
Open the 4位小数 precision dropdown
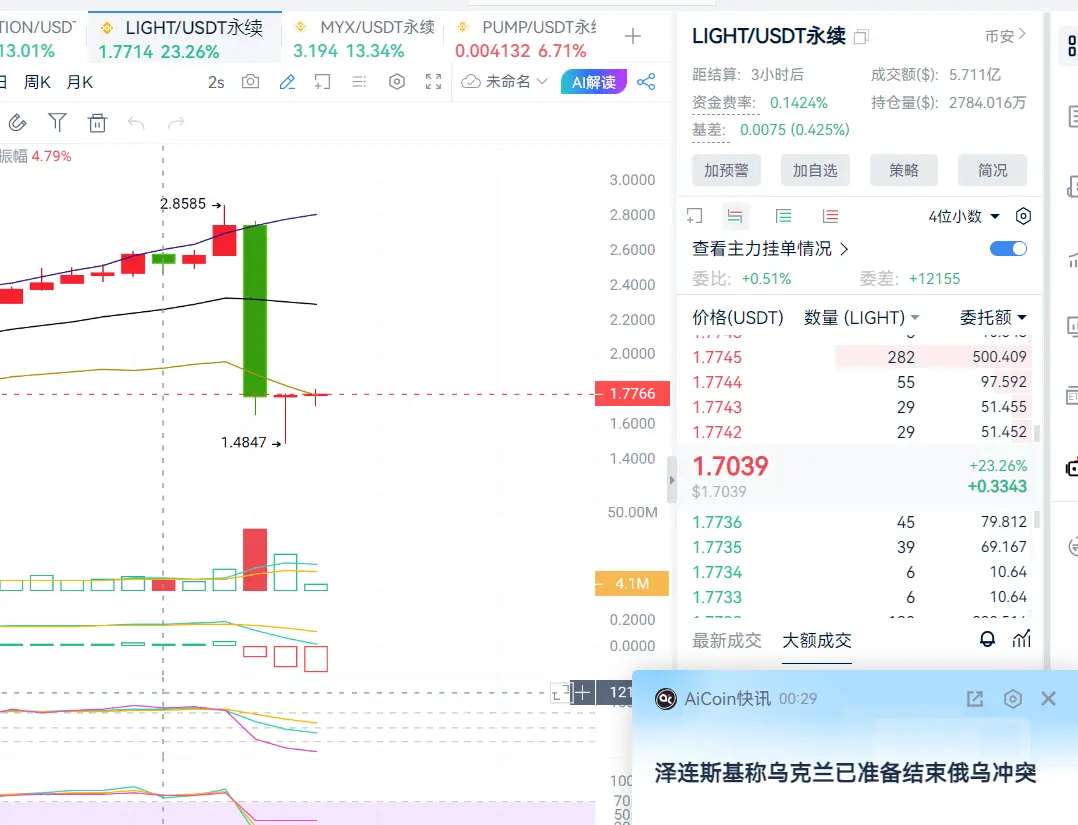(964, 217)
